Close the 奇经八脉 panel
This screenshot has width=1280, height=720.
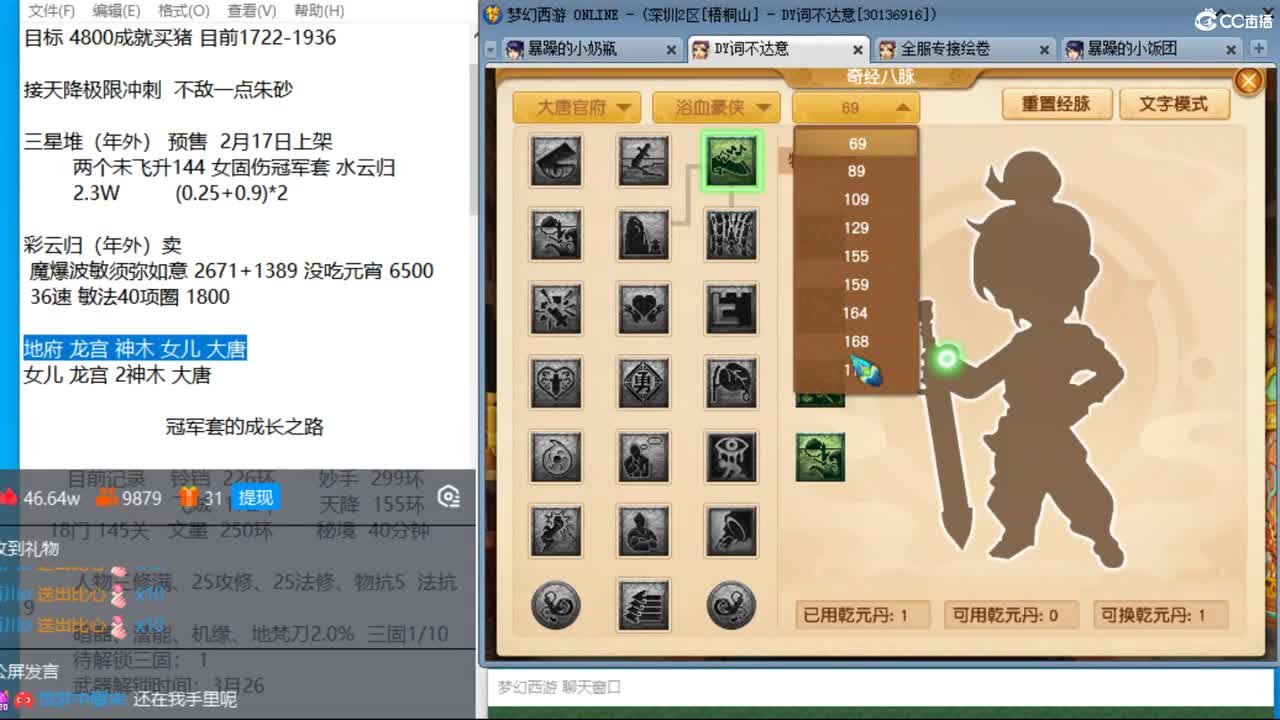pyautogui.click(x=1248, y=81)
